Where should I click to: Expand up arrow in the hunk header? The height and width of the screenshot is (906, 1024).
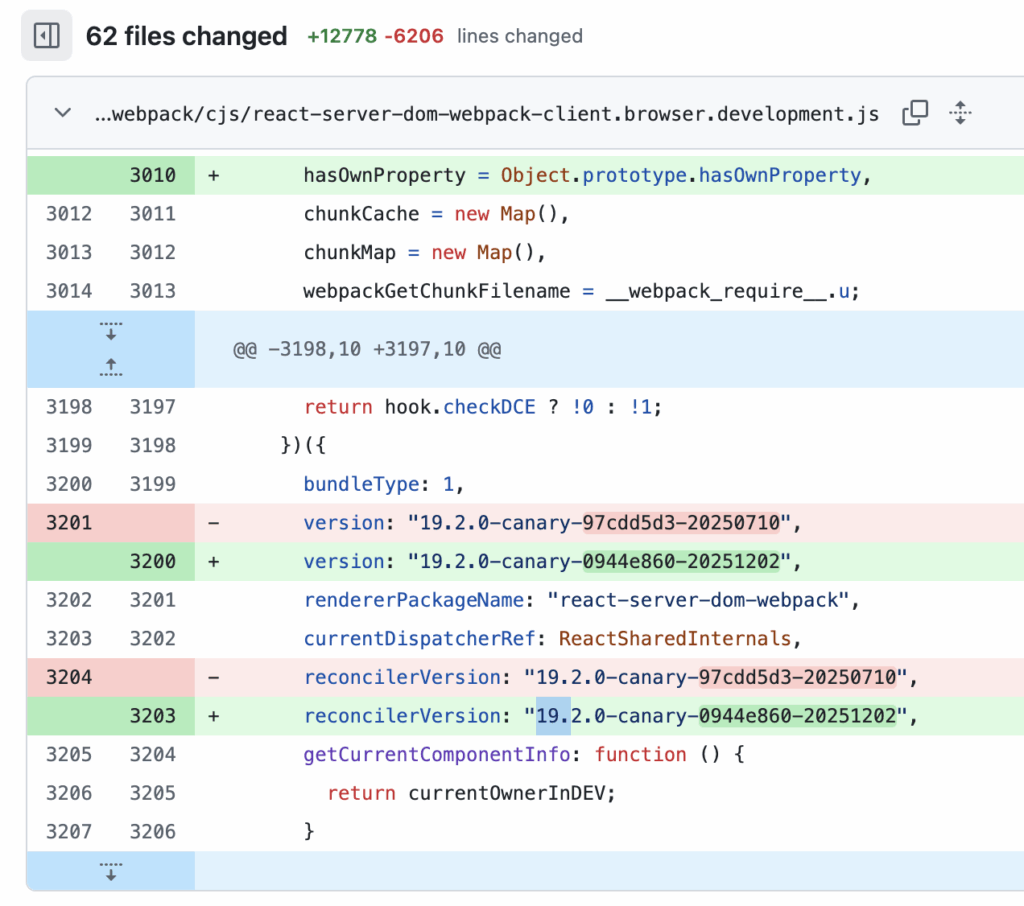point(111,367)
